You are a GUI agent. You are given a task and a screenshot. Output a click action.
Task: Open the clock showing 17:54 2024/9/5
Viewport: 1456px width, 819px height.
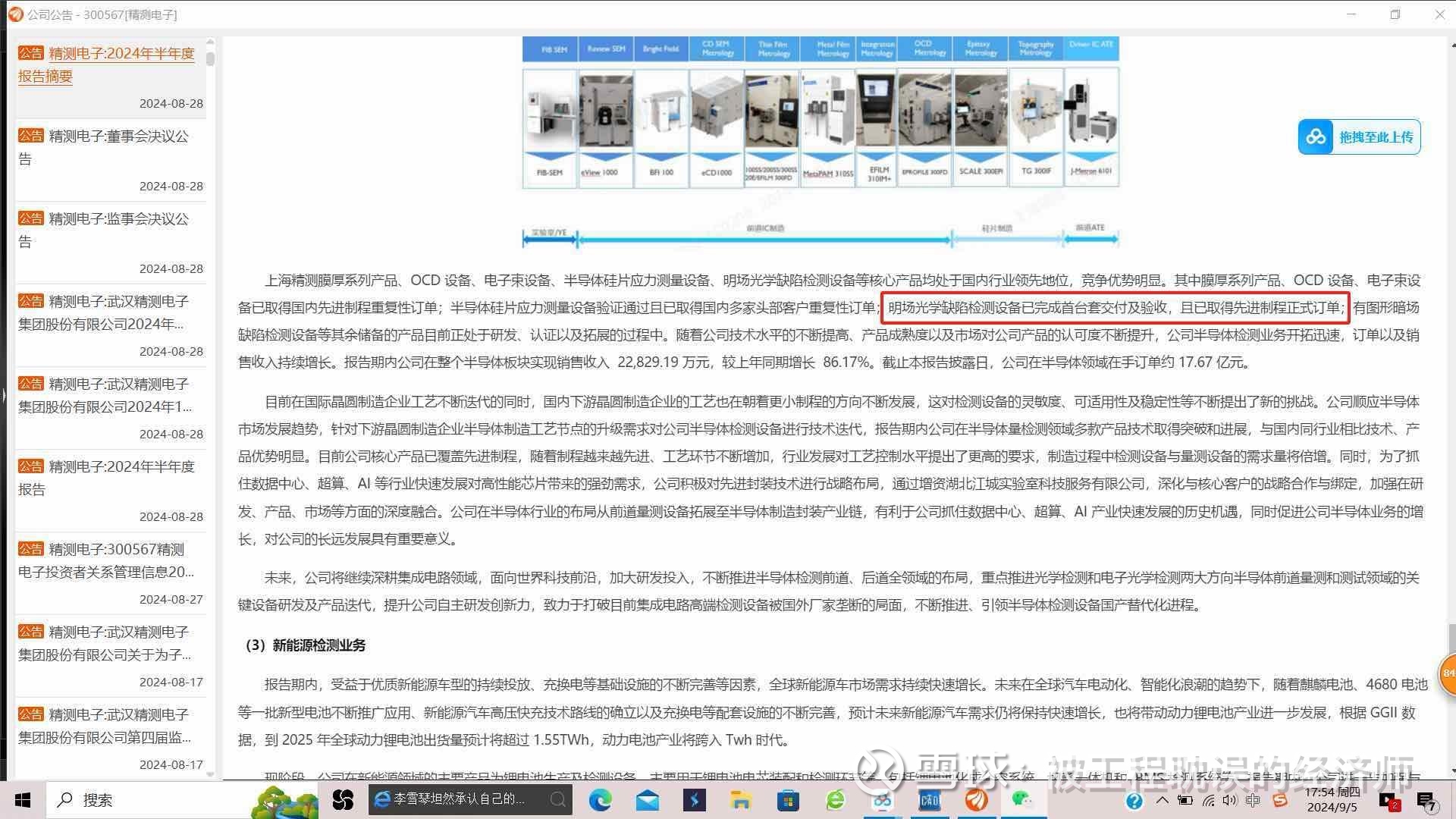click(1331, 799)
